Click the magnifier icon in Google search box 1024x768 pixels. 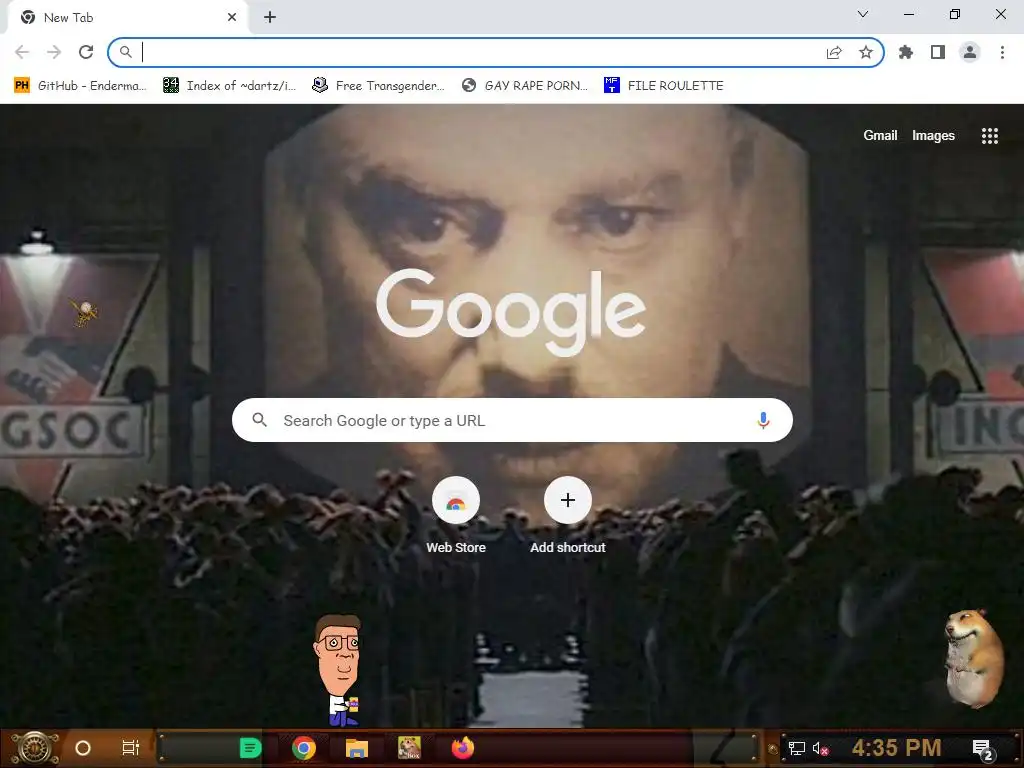coord(259,420)
